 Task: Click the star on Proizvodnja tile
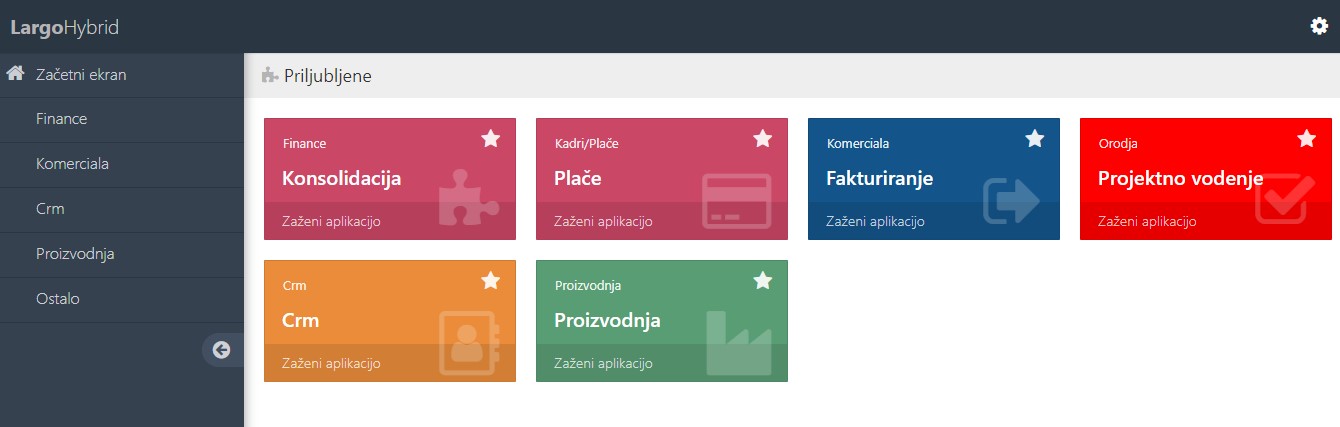pyautogui.click(x=763, y=281)
